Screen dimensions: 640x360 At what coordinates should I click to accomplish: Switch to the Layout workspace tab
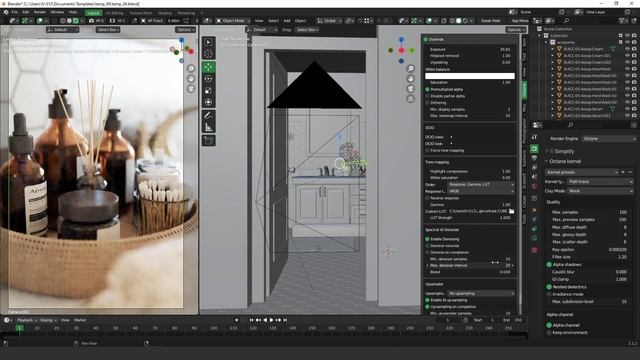(x=93, y=13)
